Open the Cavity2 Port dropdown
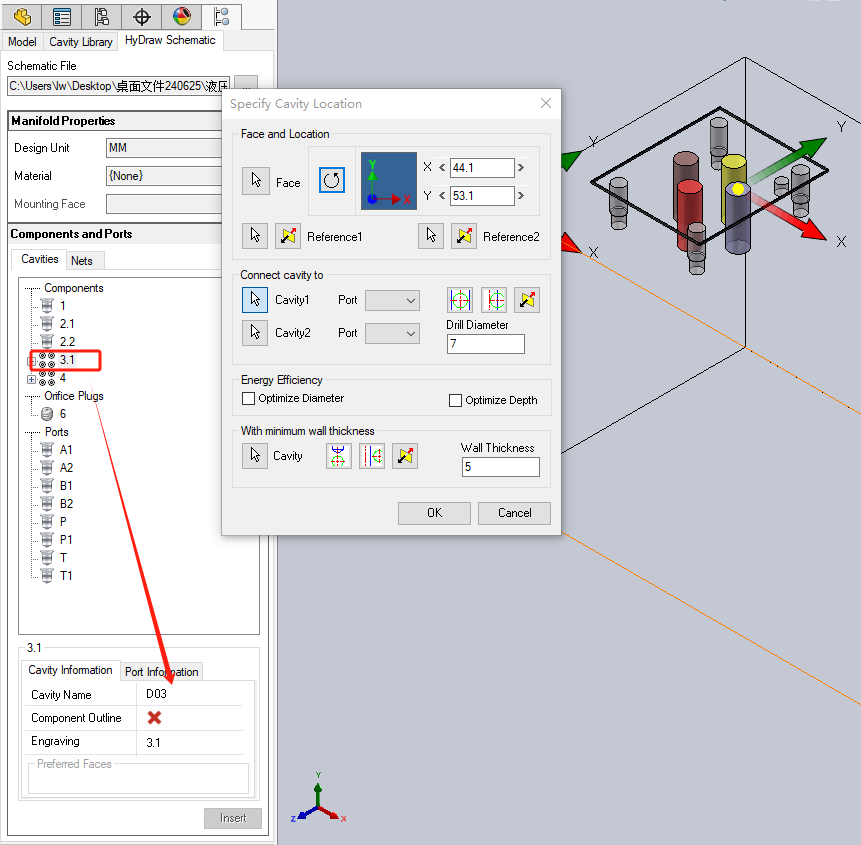The width and height of the screenshot is (861, 845). [393, 333]
